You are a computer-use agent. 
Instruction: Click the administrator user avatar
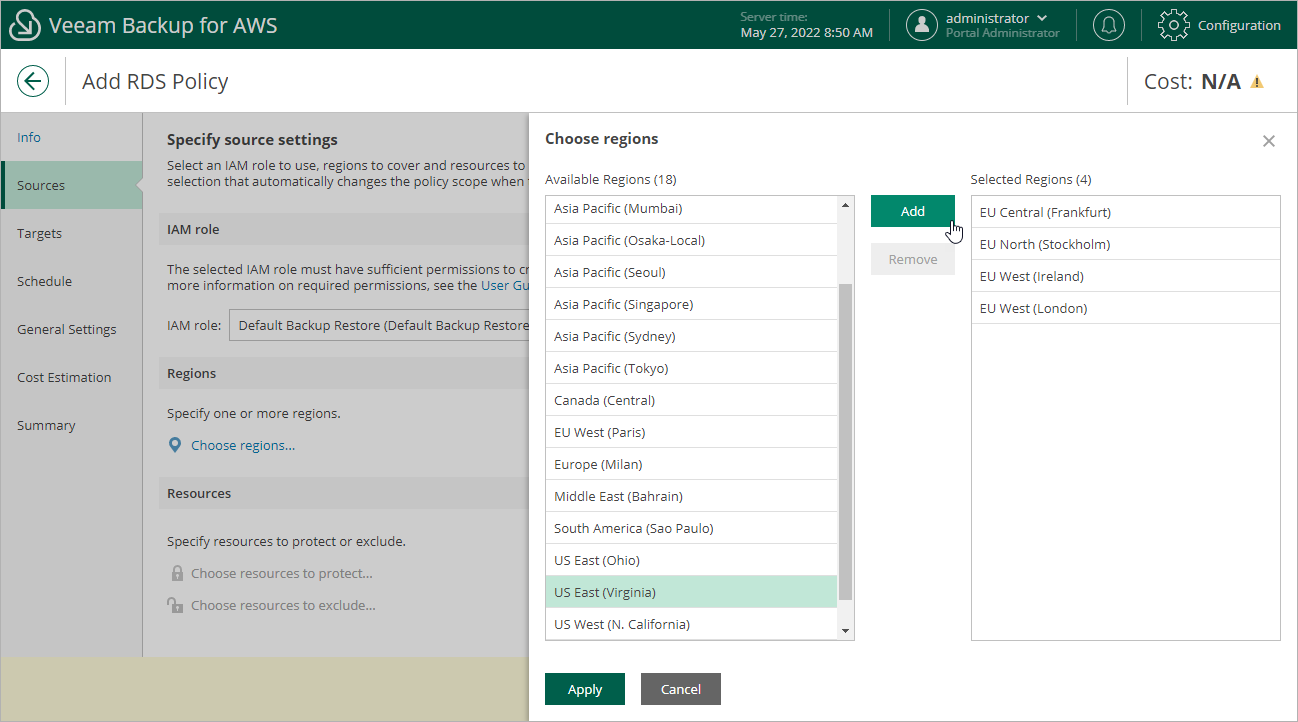point(921,24)
